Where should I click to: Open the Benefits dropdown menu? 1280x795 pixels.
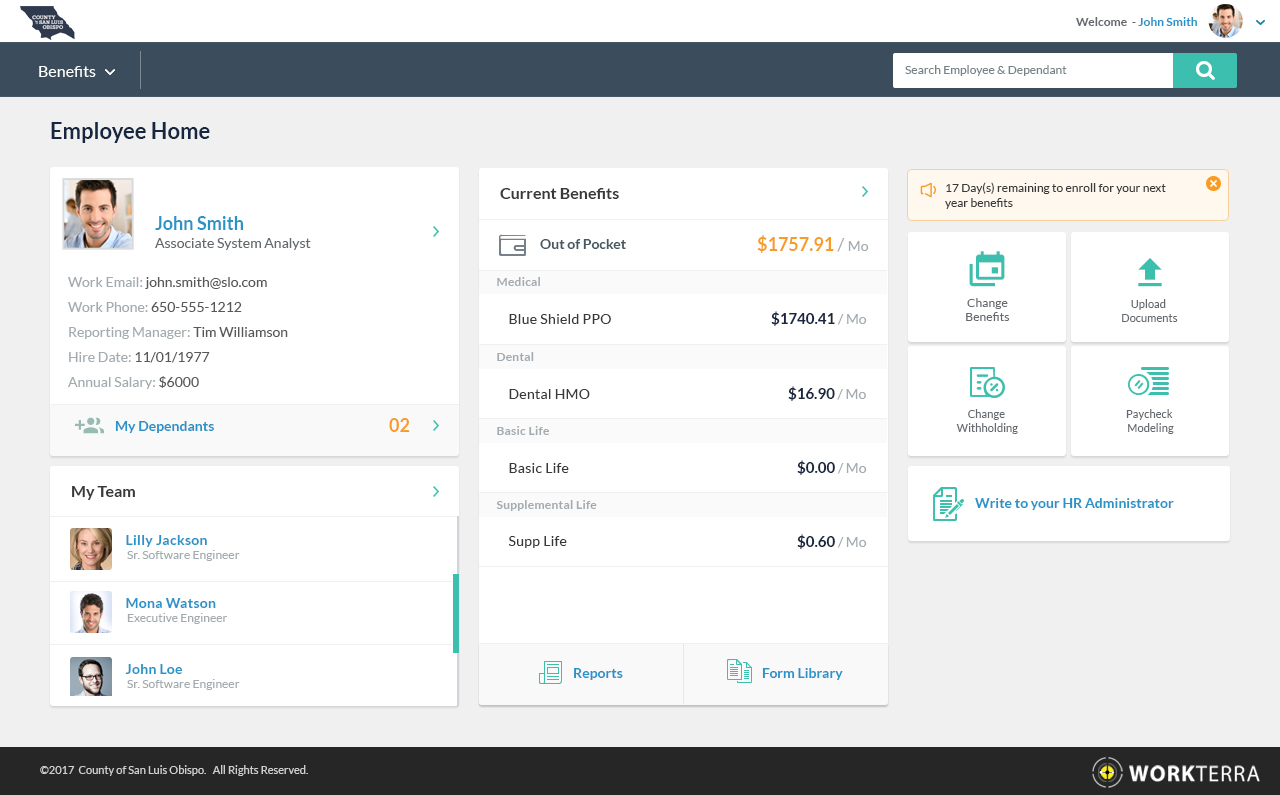77,71
